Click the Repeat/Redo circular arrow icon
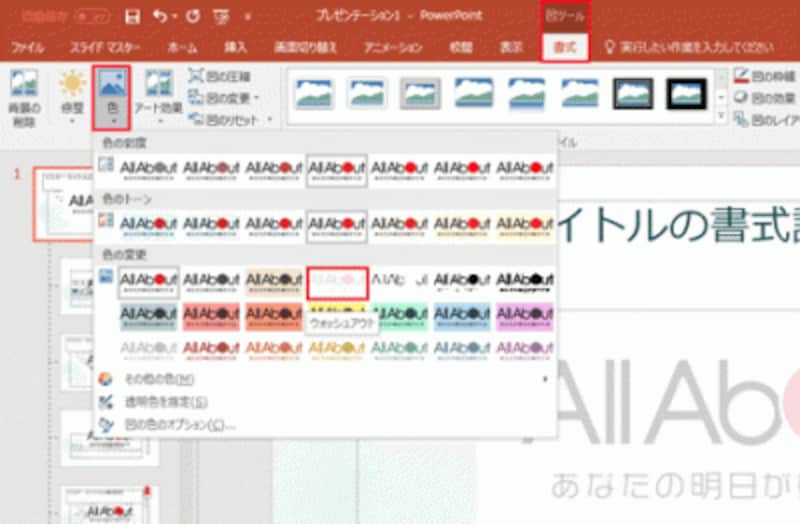Screen dimensions: 800x524 click(193, 17)
